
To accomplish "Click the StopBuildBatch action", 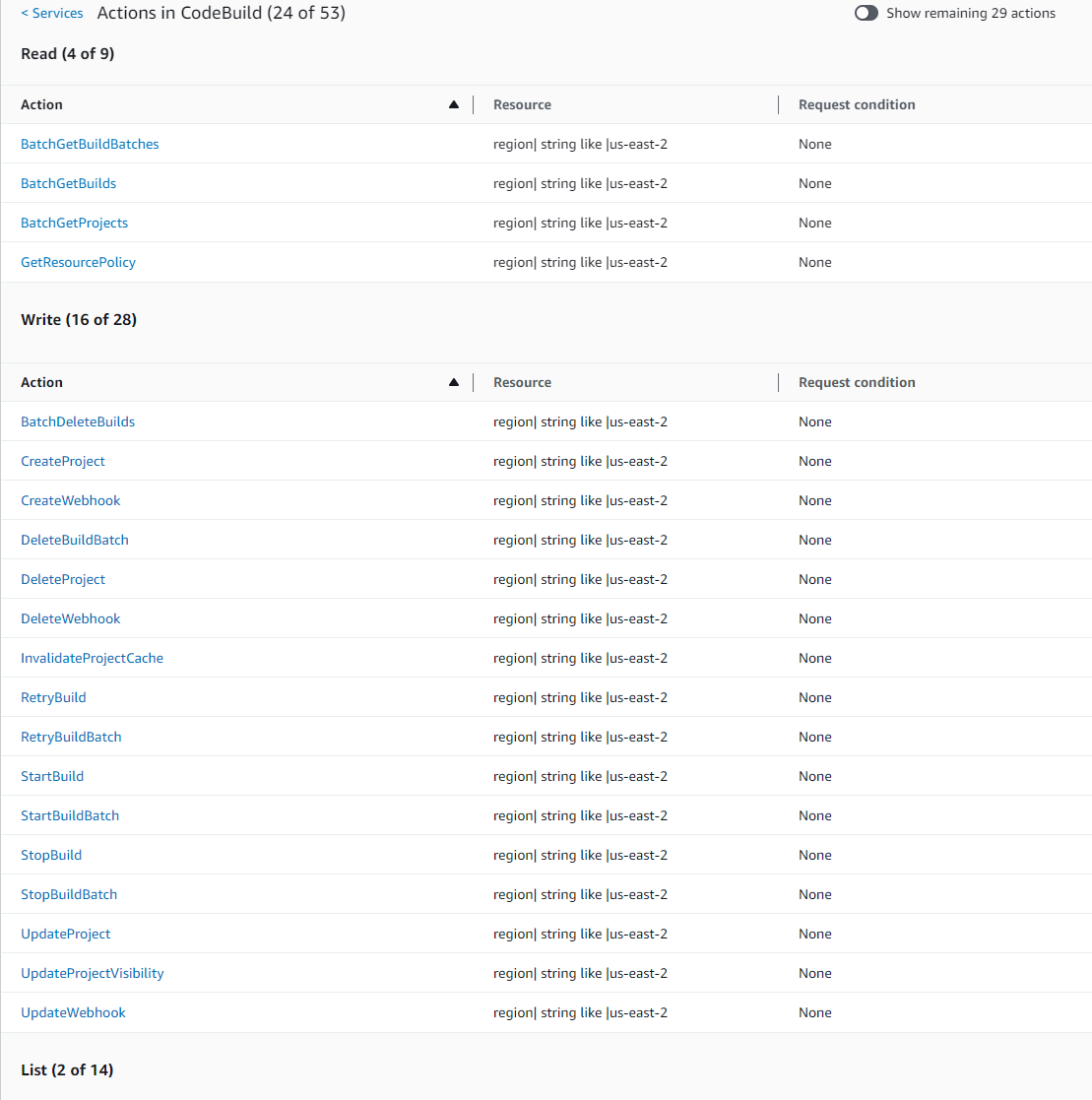I will tap(69, 894).
